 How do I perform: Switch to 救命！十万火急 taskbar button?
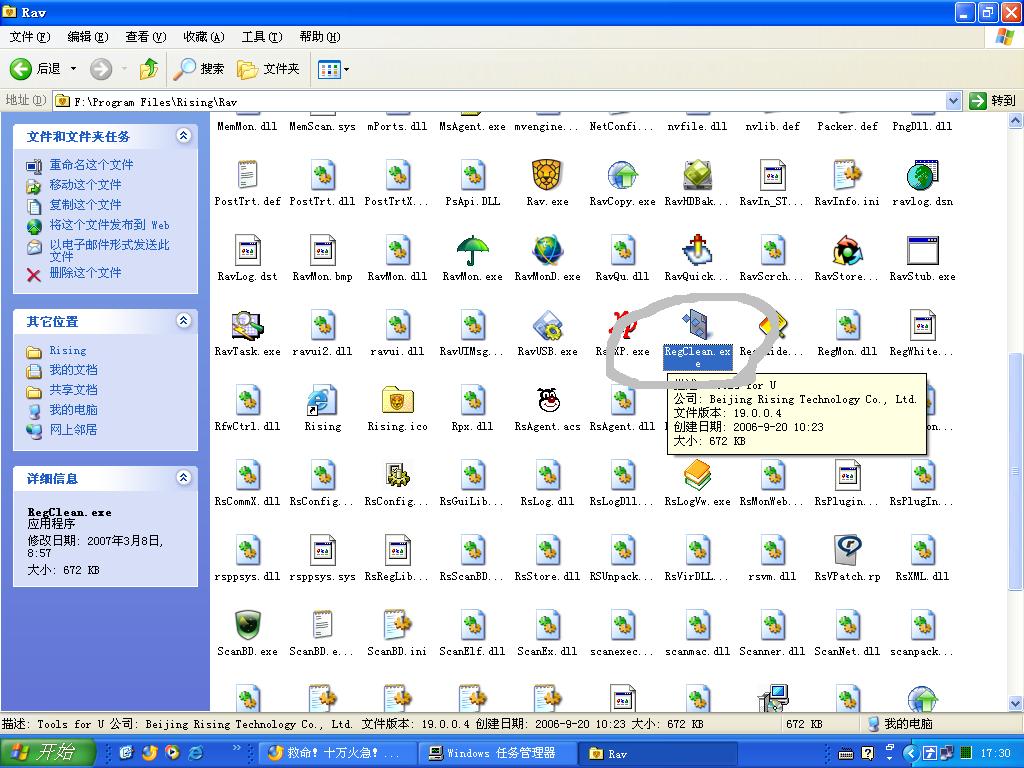(338, 753)
